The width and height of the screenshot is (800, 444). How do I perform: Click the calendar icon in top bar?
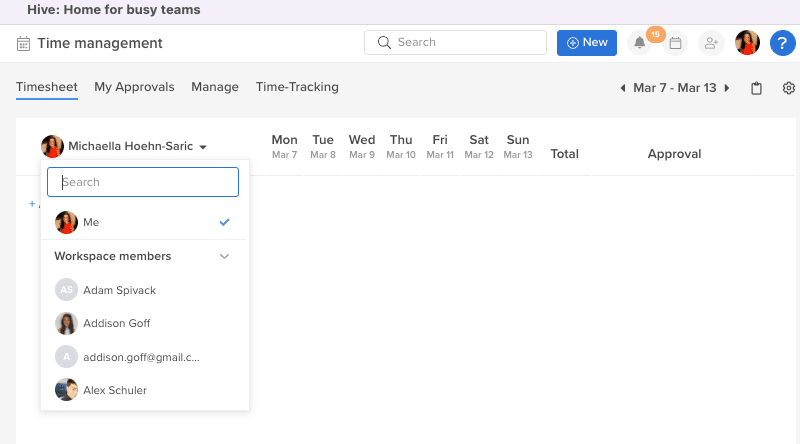point(676,43)
